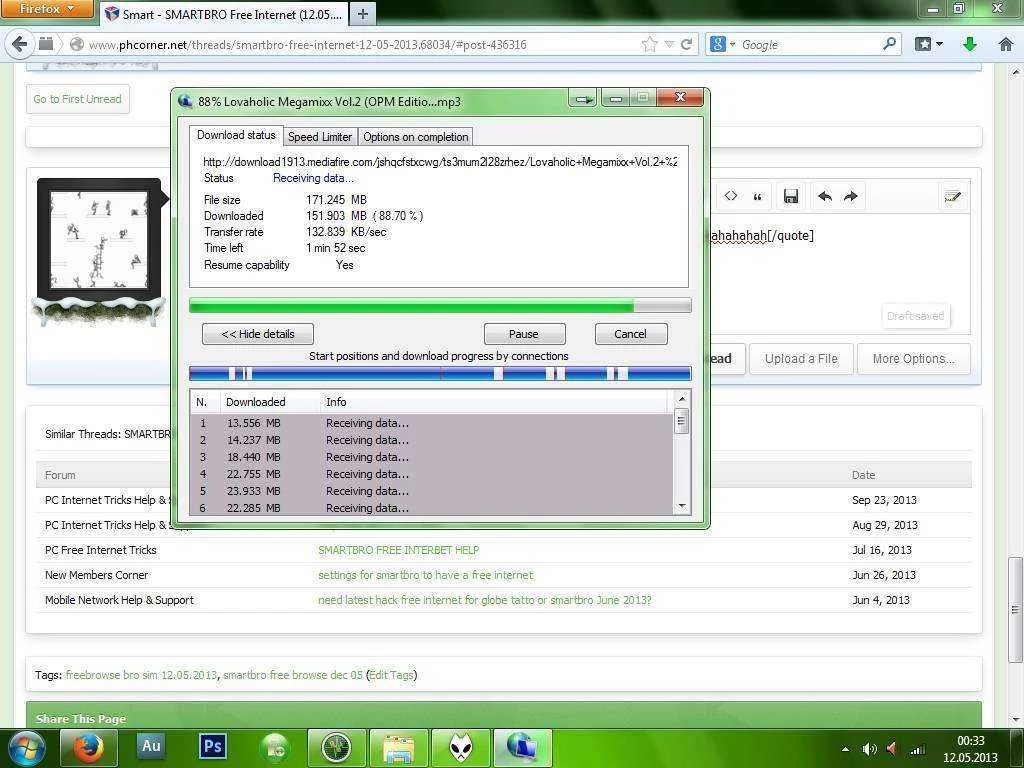Click the user avatar thumbnail

pos(99,239)
